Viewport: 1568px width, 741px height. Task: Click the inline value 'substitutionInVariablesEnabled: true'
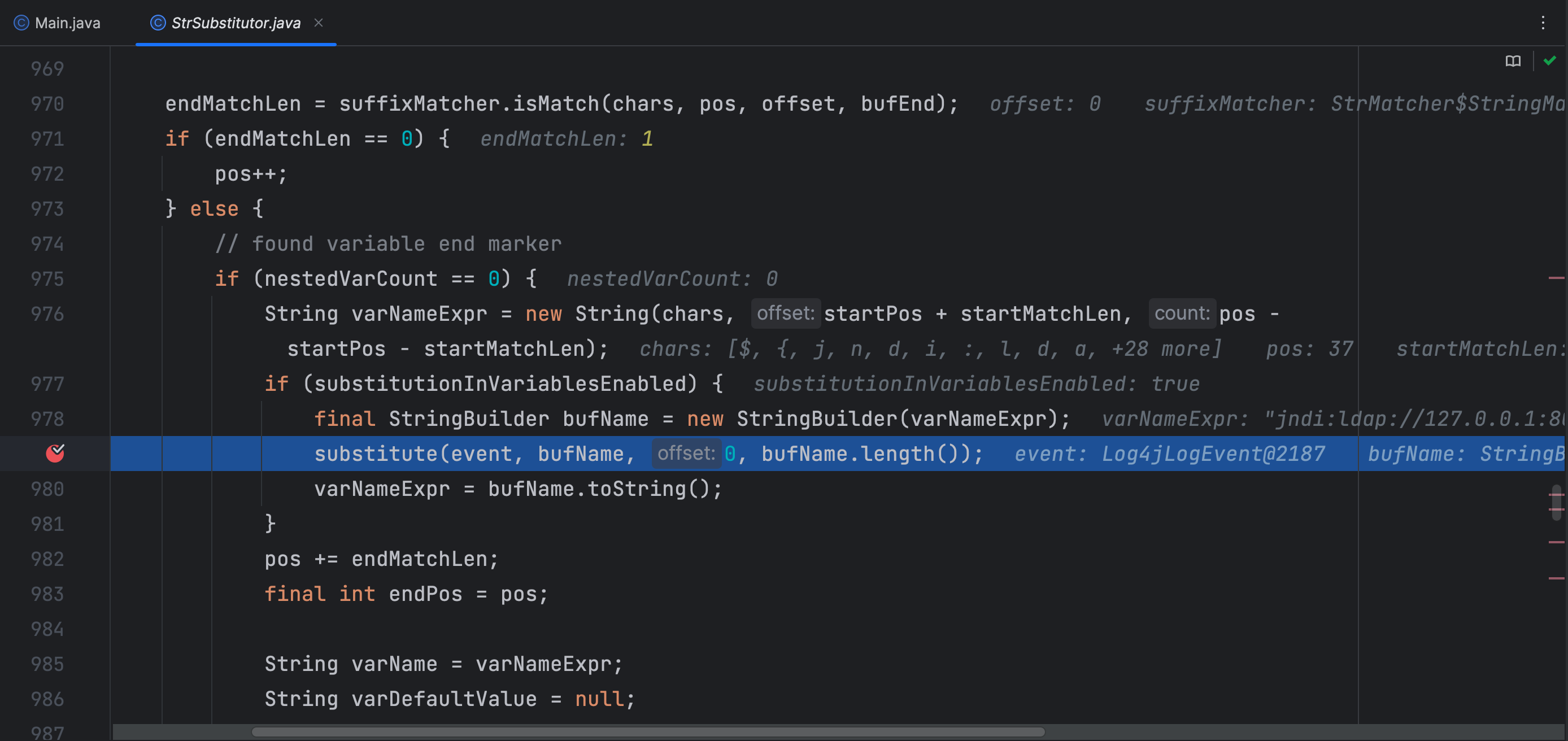(977, 383)
